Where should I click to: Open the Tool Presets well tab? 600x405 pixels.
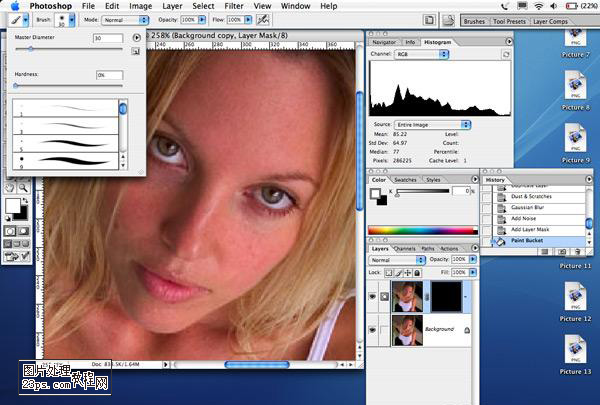pos(509,21)
